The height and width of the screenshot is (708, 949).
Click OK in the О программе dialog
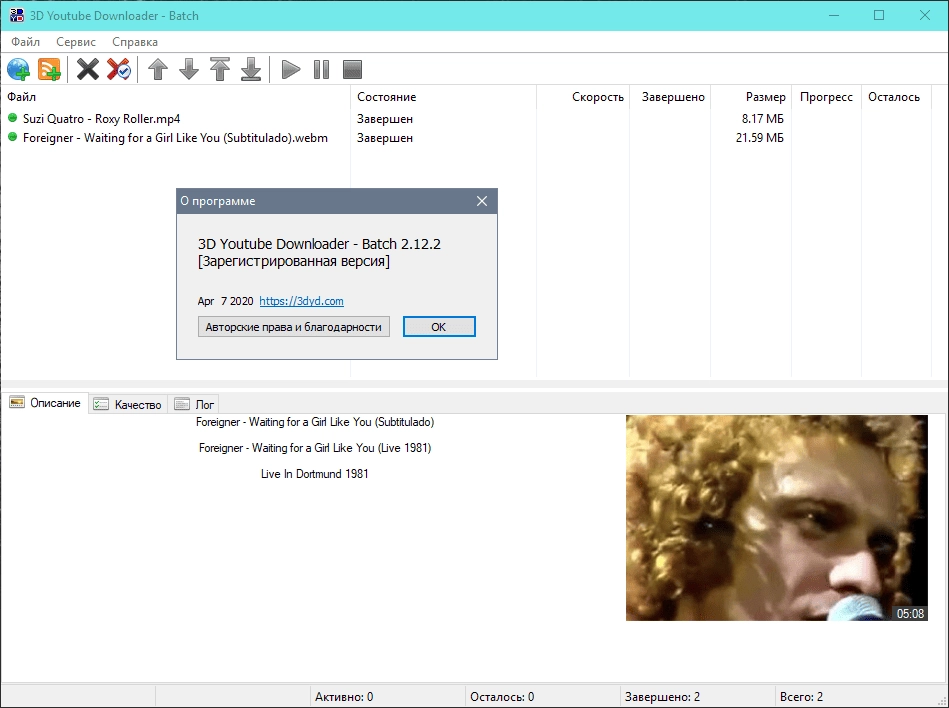click(439, 327)
